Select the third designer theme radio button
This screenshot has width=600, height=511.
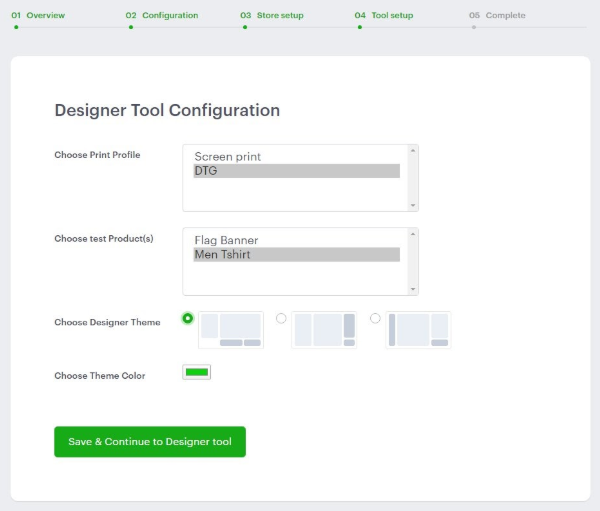(x=375, y=318)
